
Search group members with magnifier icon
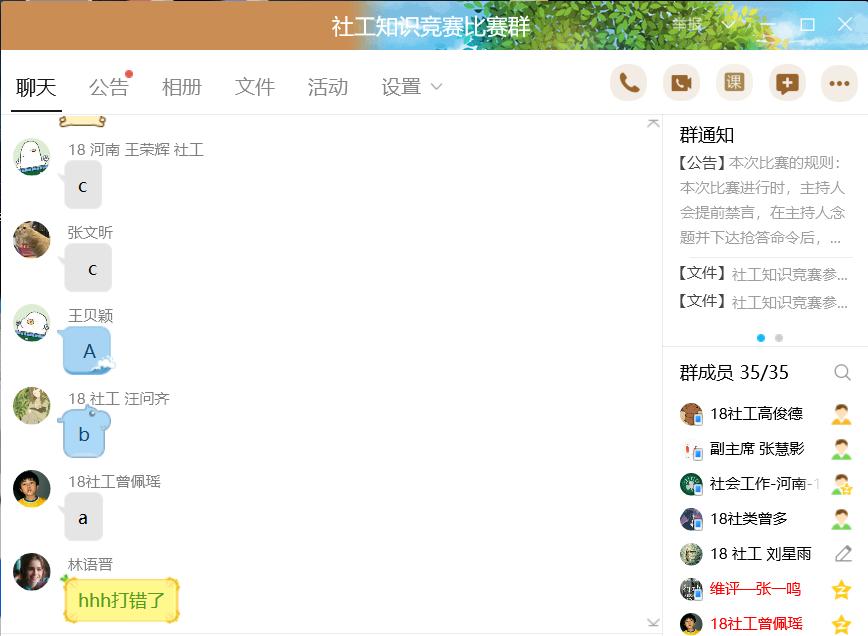842,373
